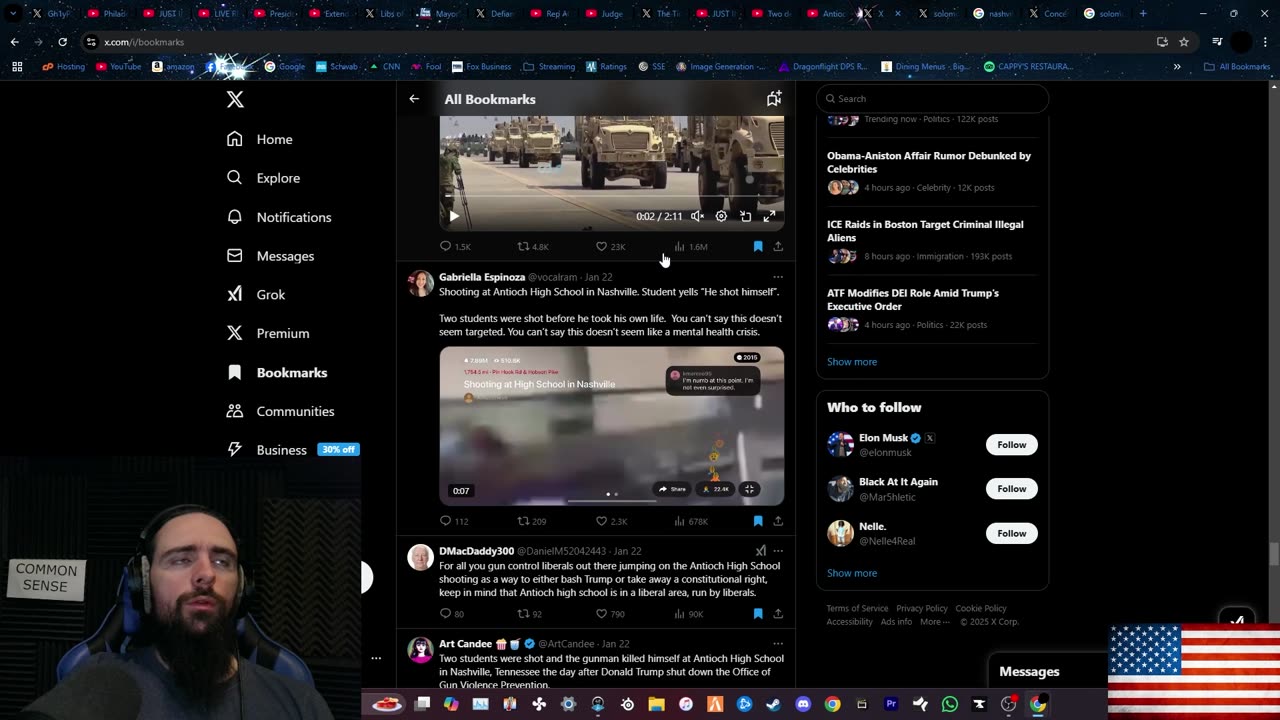
Task: Open Gabriella Espinoza's profile avatar
Action: coord(421,283)
